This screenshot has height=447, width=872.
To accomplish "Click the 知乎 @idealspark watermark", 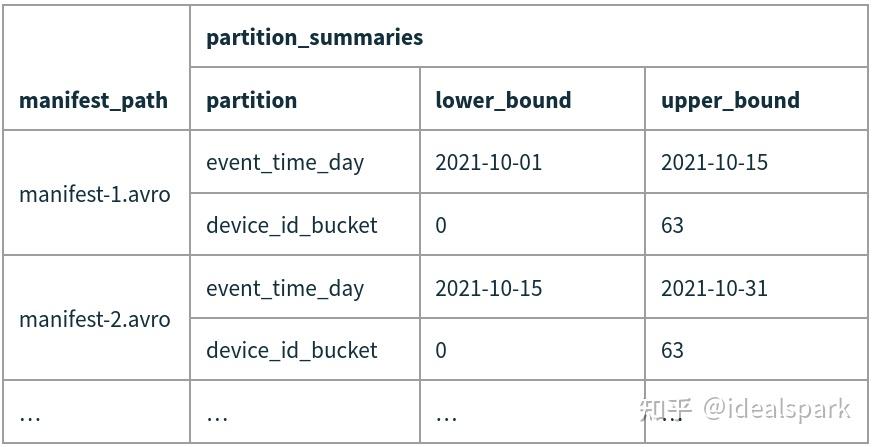I will [745, 409].
